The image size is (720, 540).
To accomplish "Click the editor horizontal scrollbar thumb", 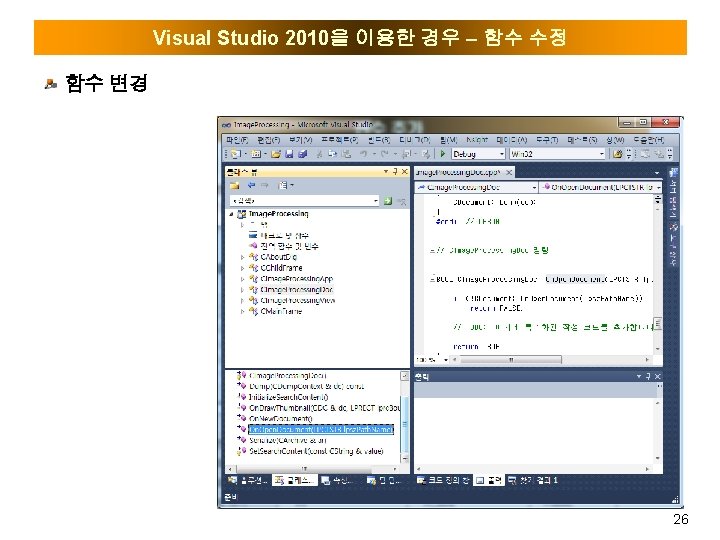I will [511, 360].
